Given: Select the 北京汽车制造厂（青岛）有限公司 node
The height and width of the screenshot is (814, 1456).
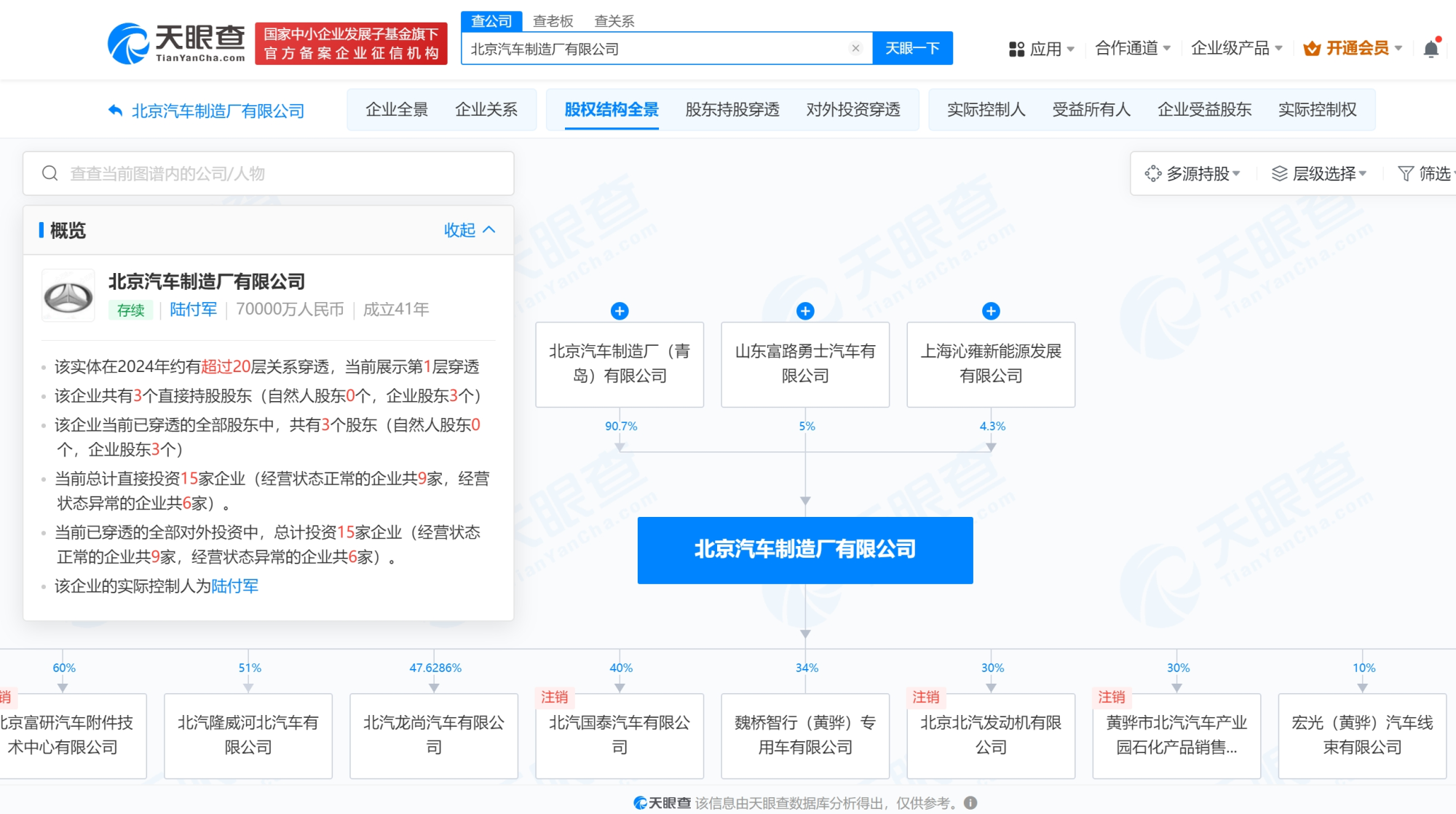Looking at the screenshot, I should coord(620,364).
